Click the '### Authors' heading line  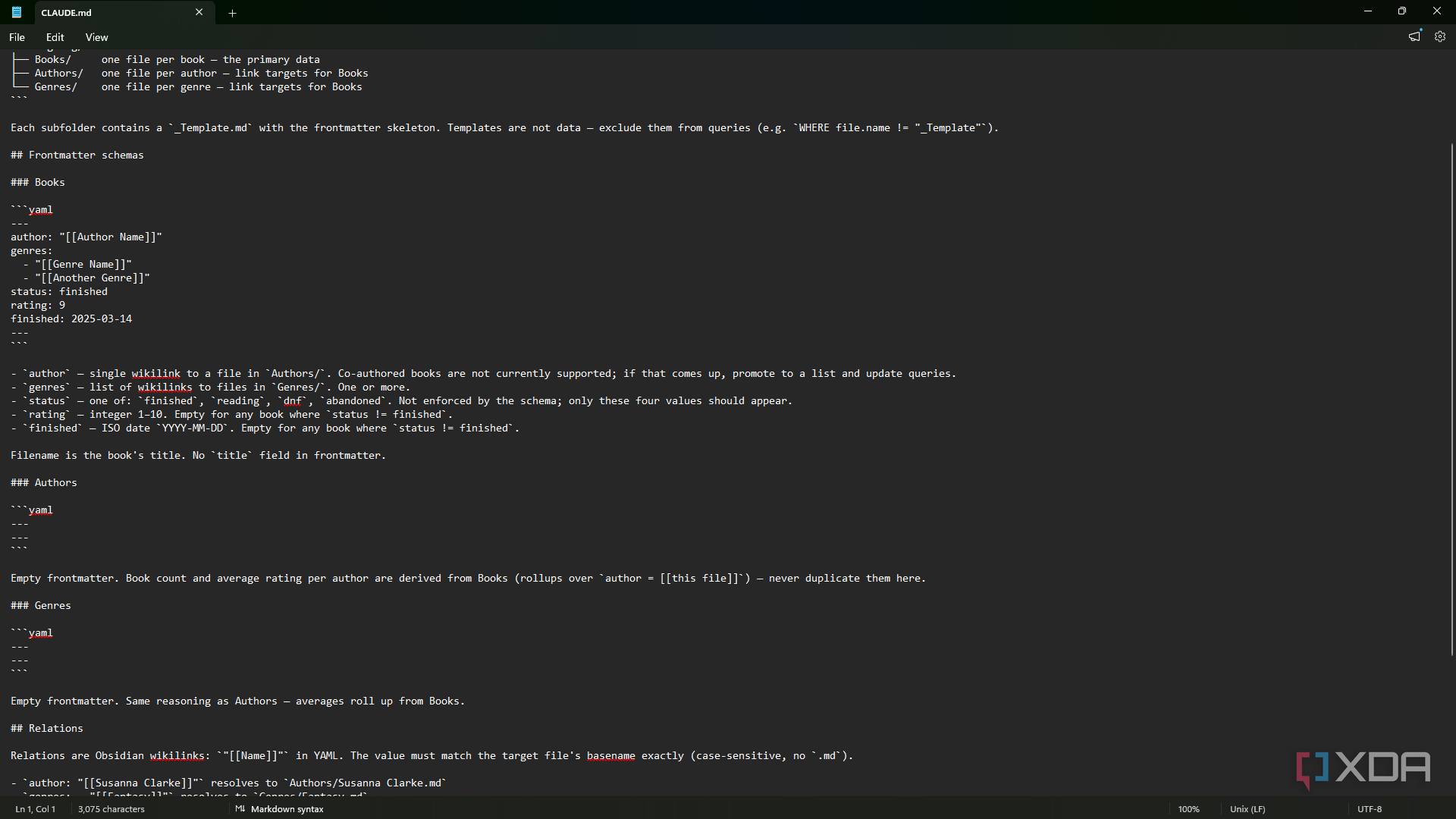(x=44, y=482)
